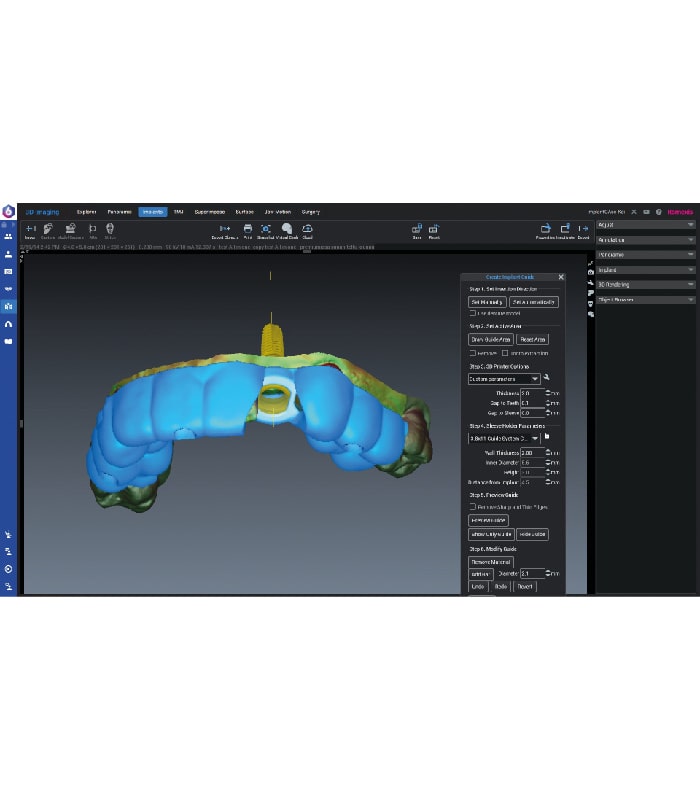Click the Thickness value stepper arrows

(x=548, y=393)
